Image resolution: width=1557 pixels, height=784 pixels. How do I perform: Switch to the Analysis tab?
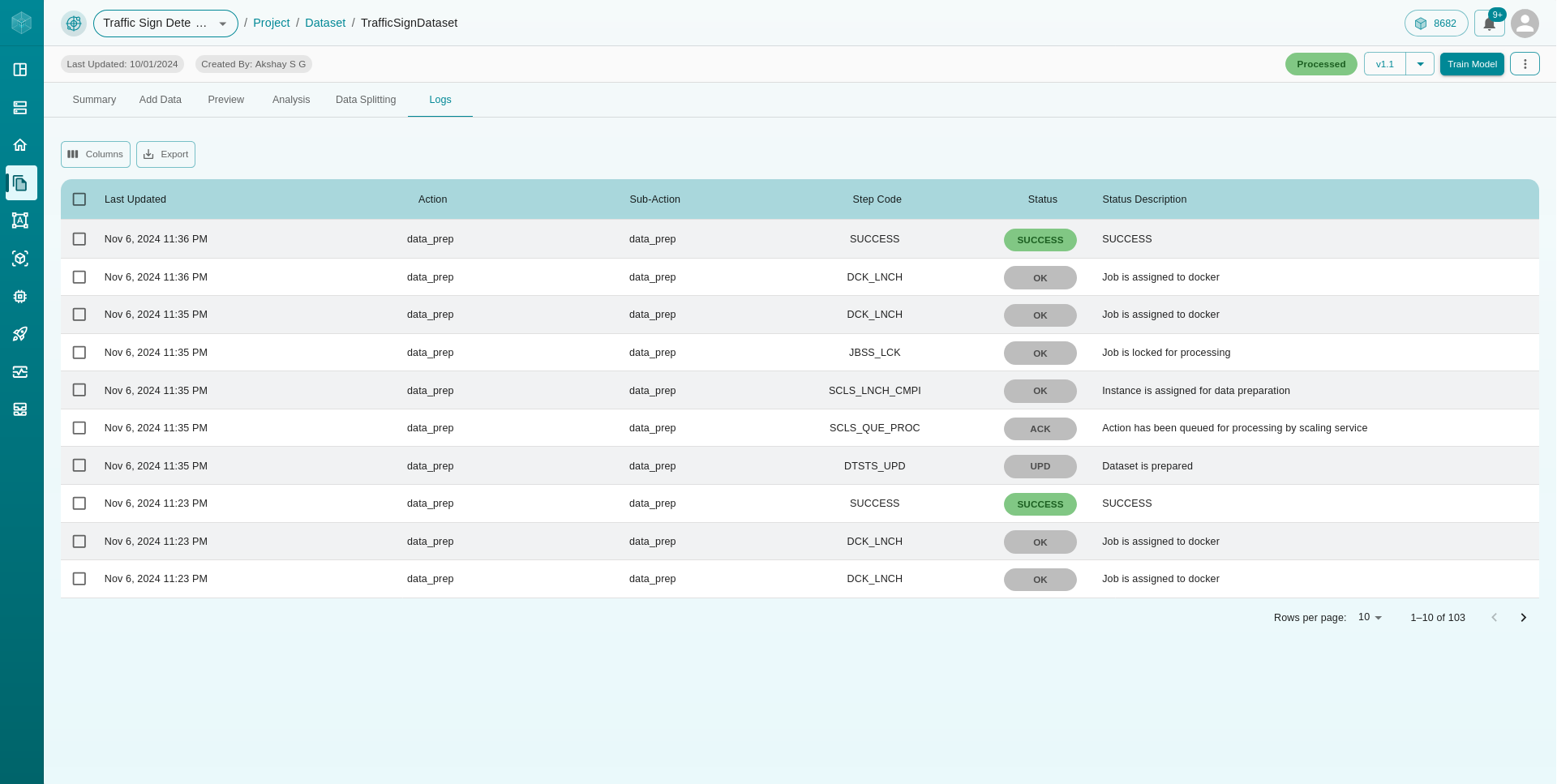291,100
